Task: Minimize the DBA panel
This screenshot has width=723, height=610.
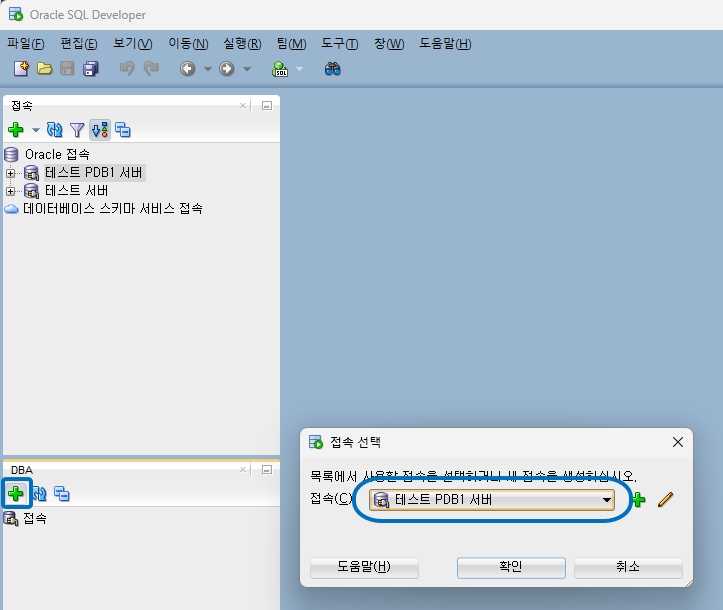Action: pyautogui.click(x=267, y=469)
